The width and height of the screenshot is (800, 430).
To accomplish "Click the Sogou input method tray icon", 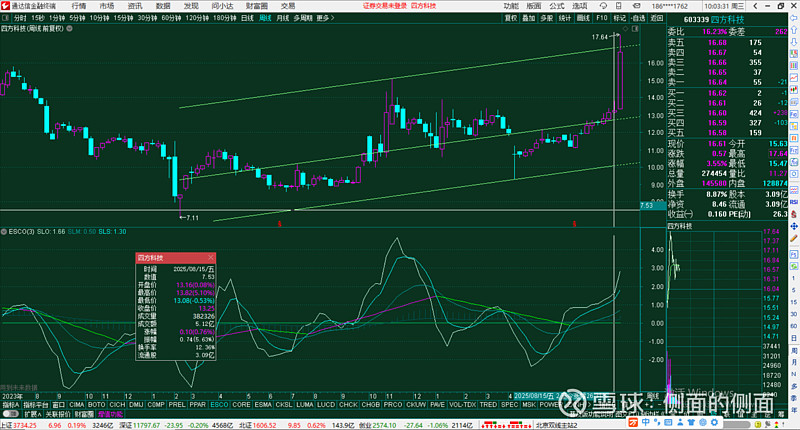I will click(x=633, y=422).
